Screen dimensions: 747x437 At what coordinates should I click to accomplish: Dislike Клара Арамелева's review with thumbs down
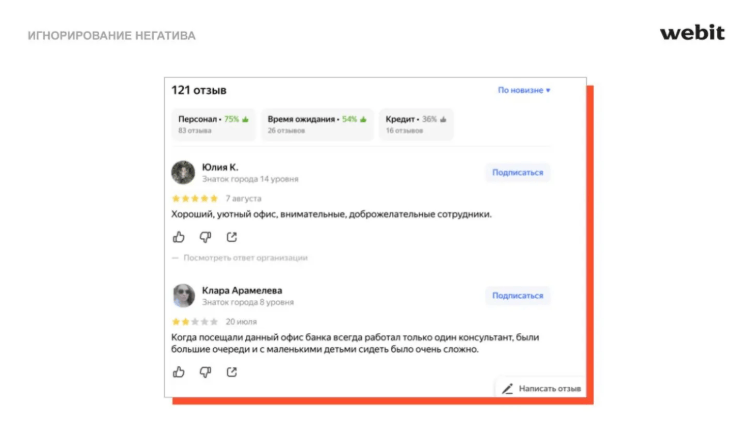(205, 372)
